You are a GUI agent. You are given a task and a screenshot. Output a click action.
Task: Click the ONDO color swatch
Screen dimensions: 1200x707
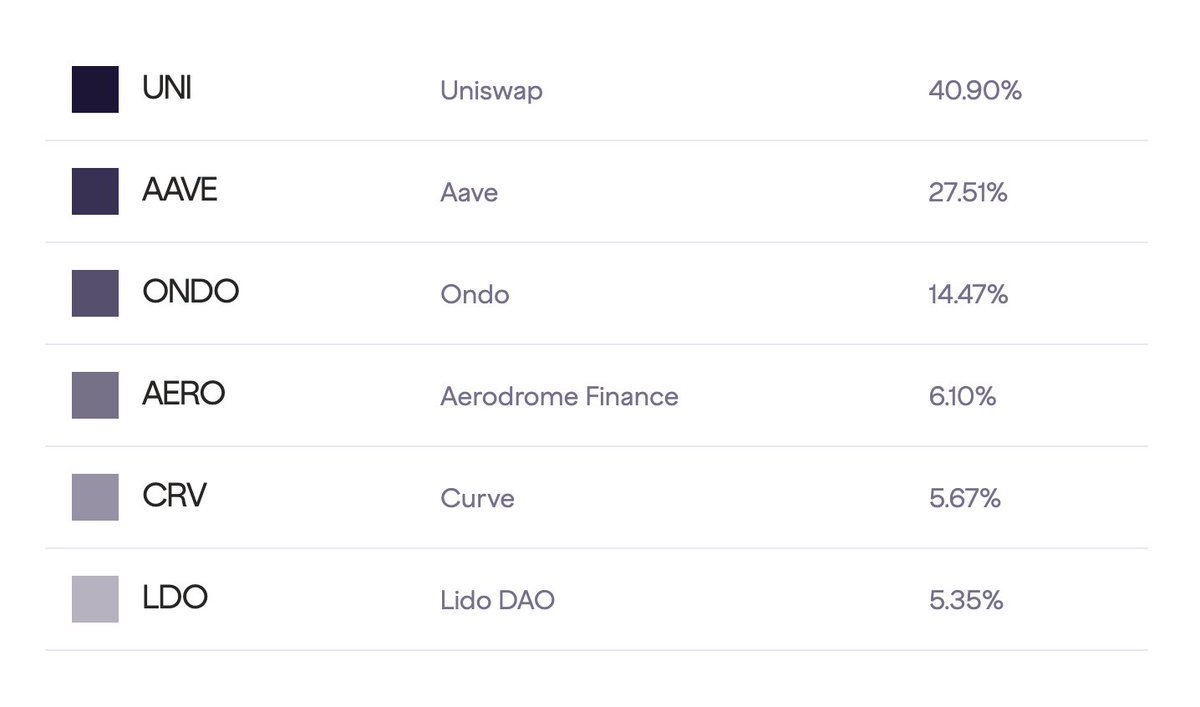95,293
